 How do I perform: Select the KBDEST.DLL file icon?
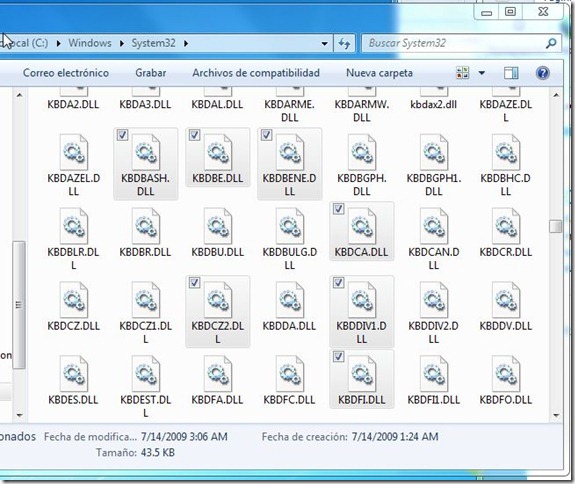click(146, 374)
